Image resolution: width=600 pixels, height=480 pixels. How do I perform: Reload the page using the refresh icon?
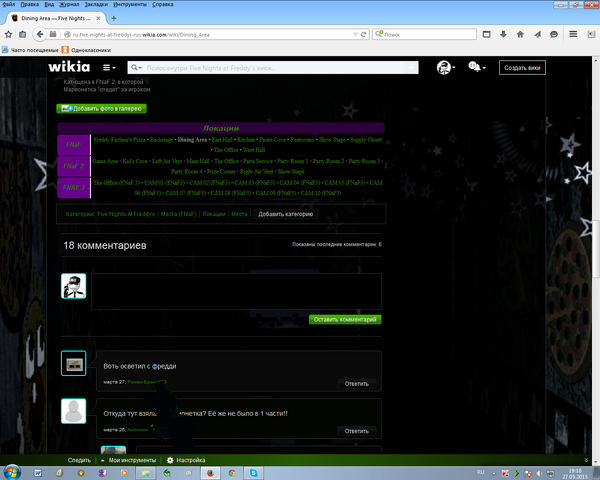364,34
